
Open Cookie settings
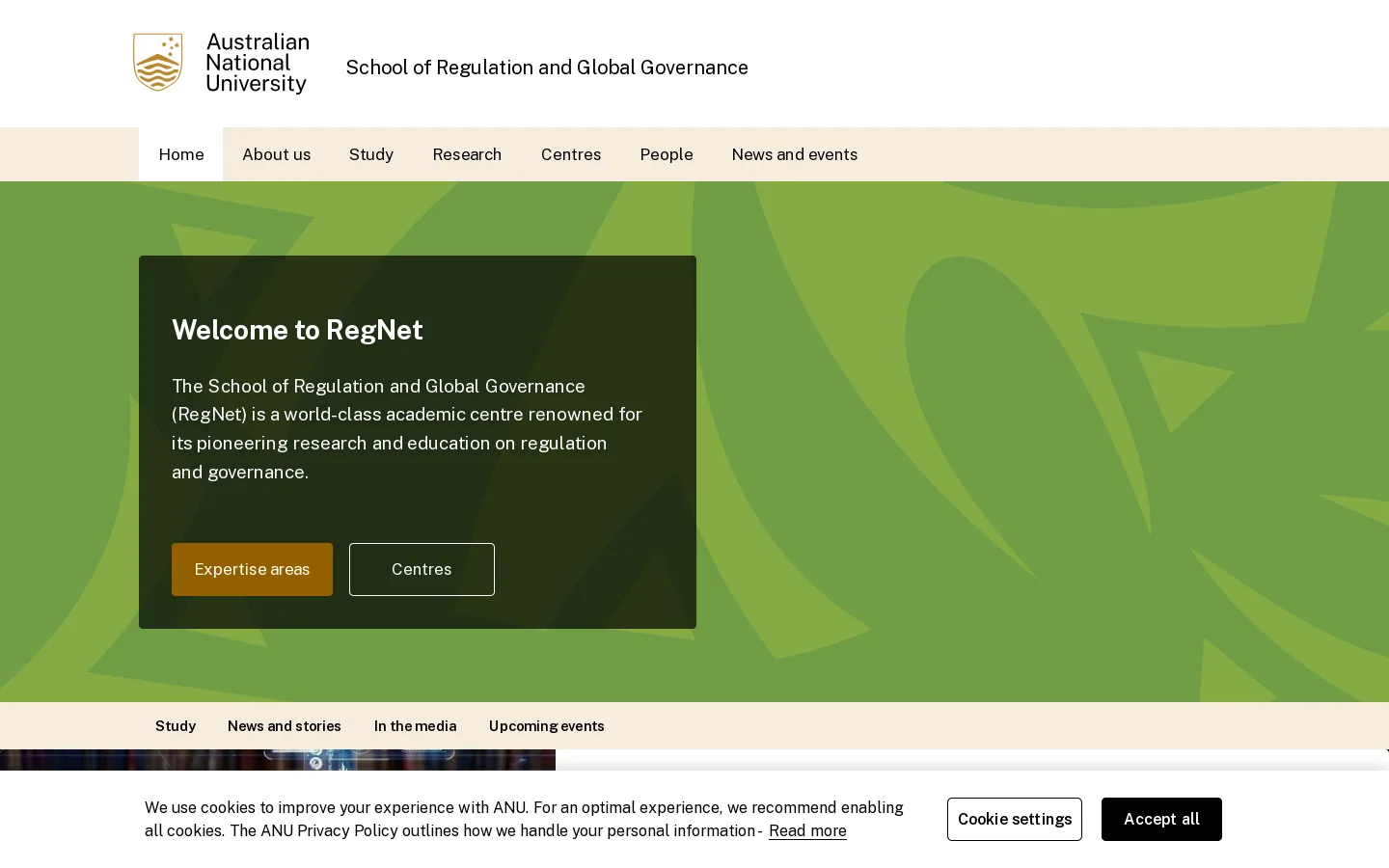[1015, 819]
